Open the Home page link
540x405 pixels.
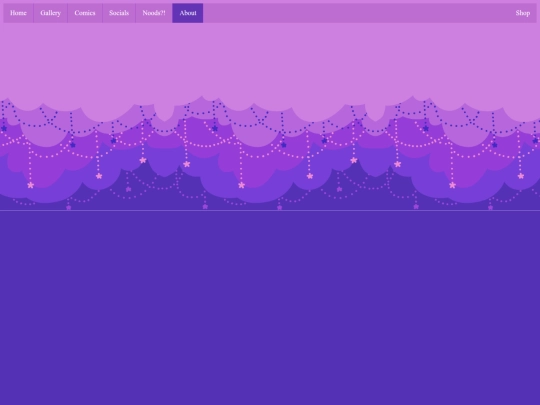coord(18,13)
